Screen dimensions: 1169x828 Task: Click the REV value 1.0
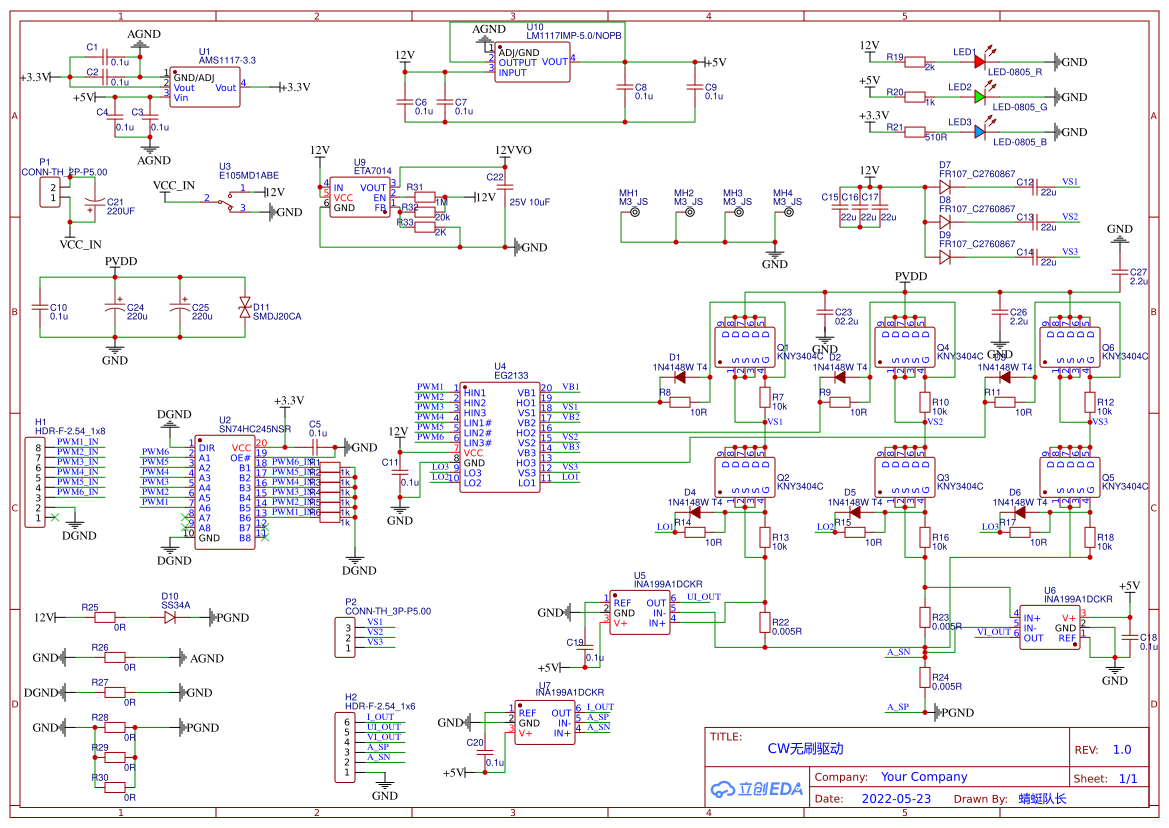pyautogui.click(x=1122, y=750)
